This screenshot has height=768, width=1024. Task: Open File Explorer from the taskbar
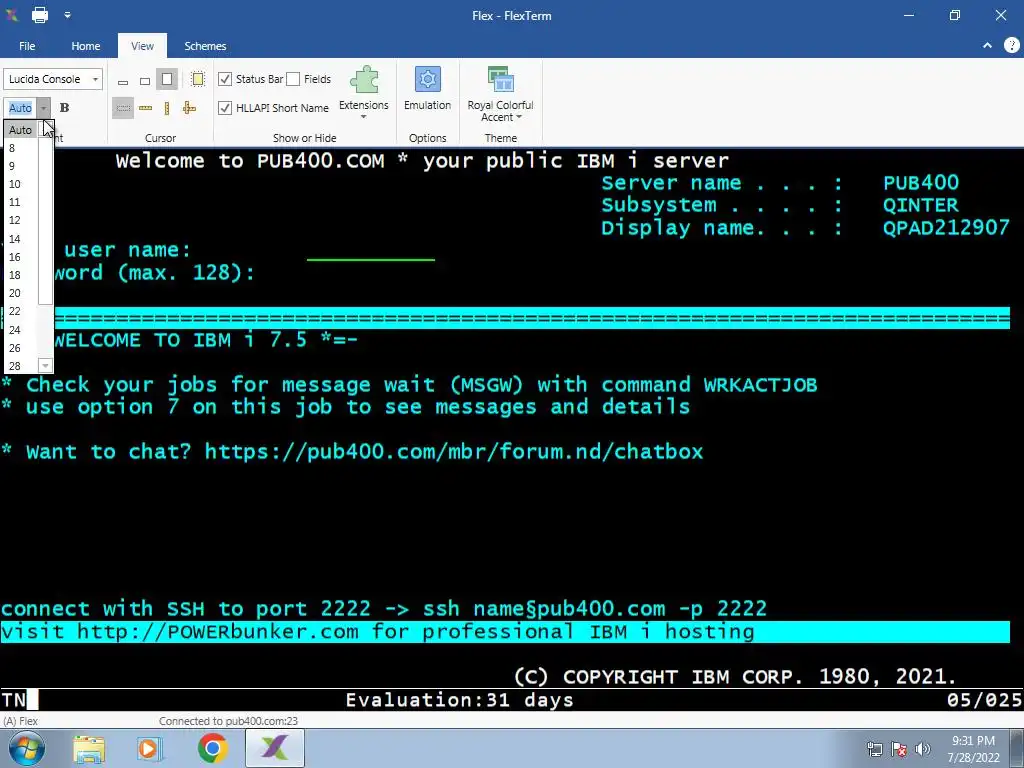coord(89,749)
